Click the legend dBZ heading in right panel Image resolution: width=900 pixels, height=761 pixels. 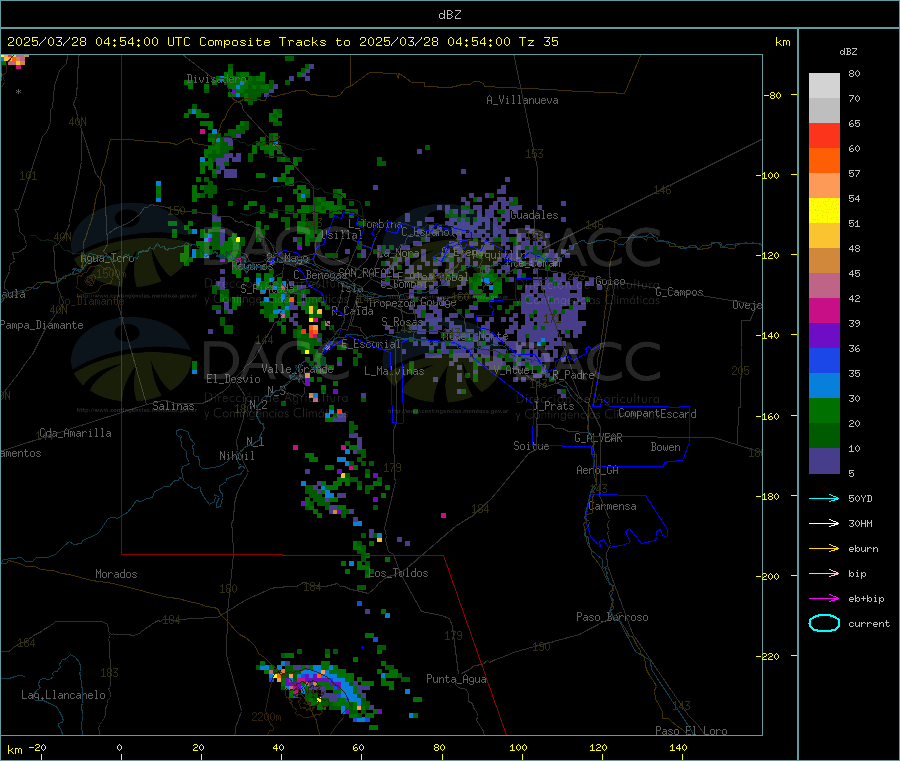[848, 52]
